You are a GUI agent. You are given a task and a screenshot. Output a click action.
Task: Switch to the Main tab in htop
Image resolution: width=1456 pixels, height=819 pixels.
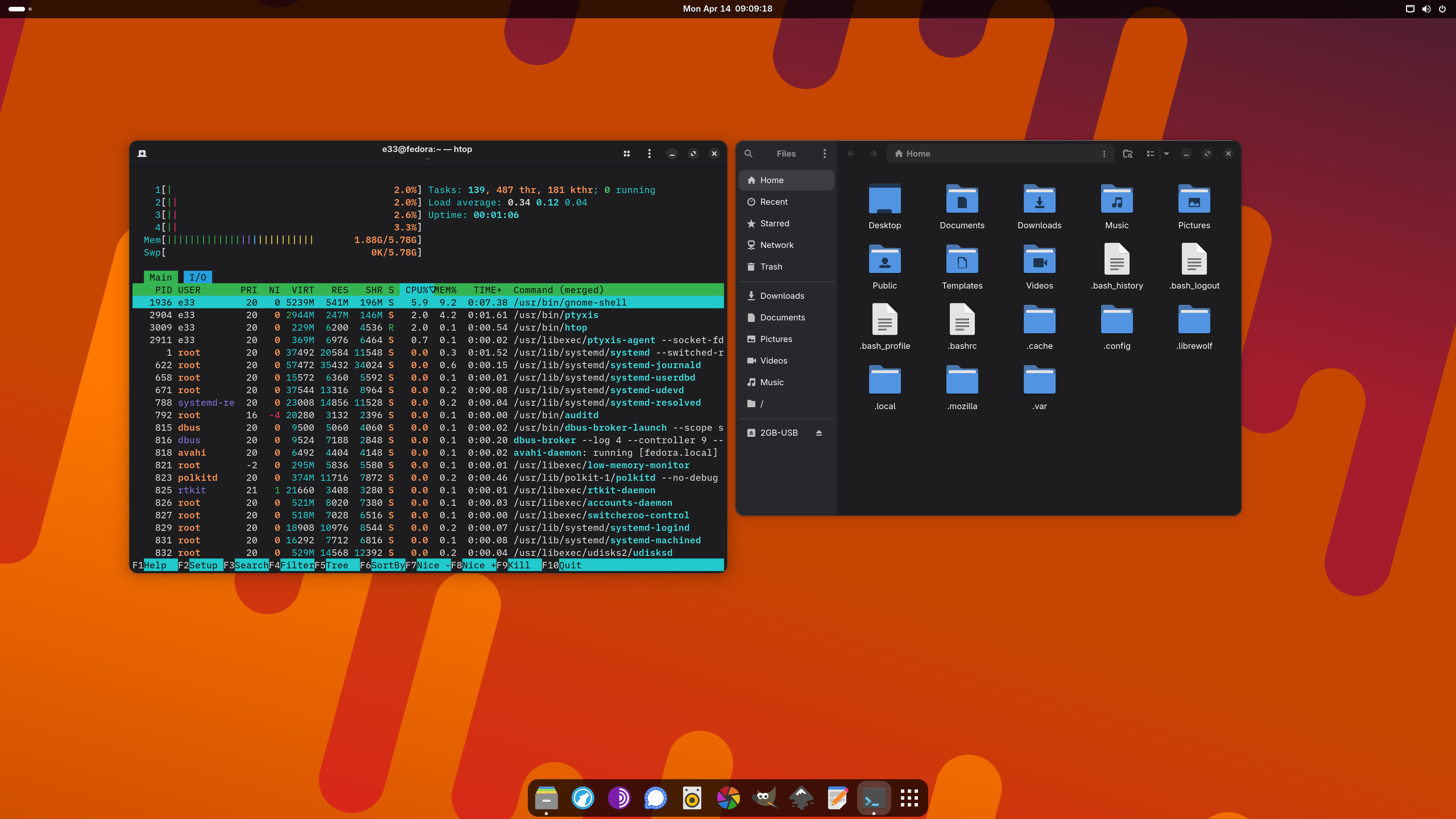(160, 278)
